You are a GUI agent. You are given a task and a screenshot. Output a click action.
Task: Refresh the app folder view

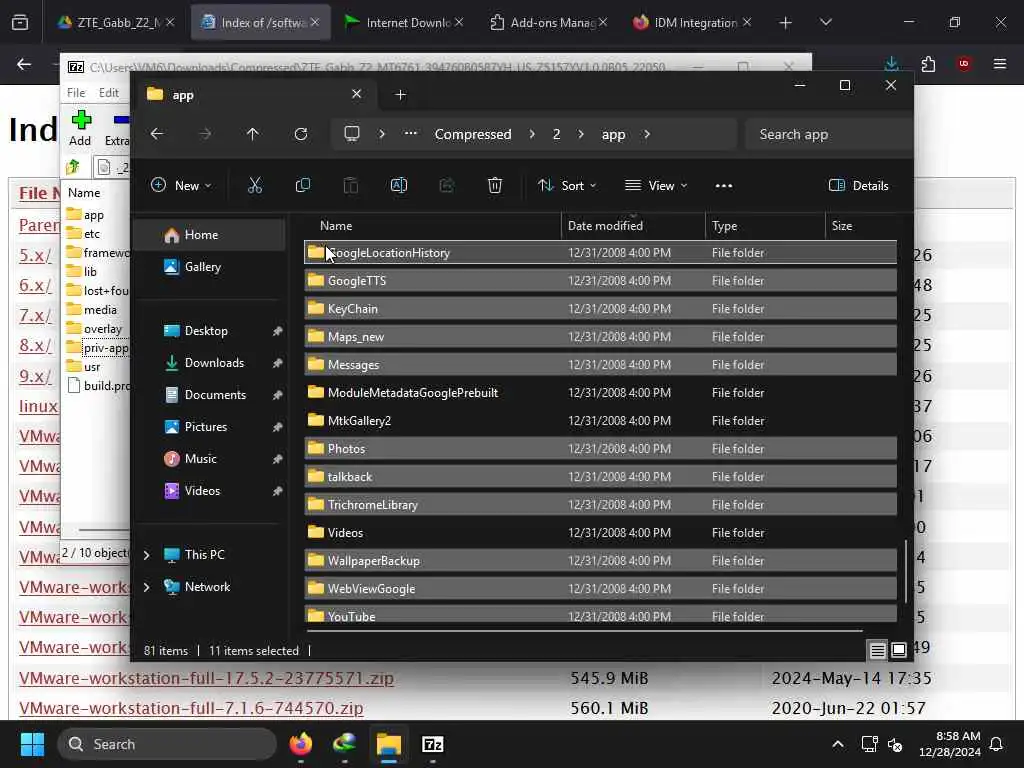300,134
